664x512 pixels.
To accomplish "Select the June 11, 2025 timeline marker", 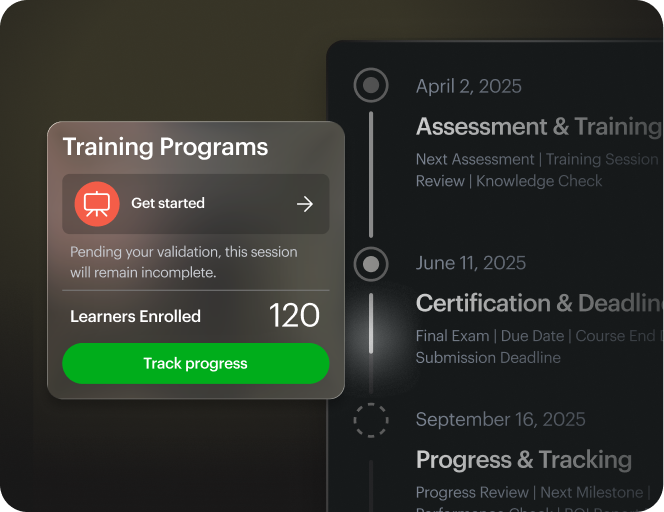I will pos(371,264).
